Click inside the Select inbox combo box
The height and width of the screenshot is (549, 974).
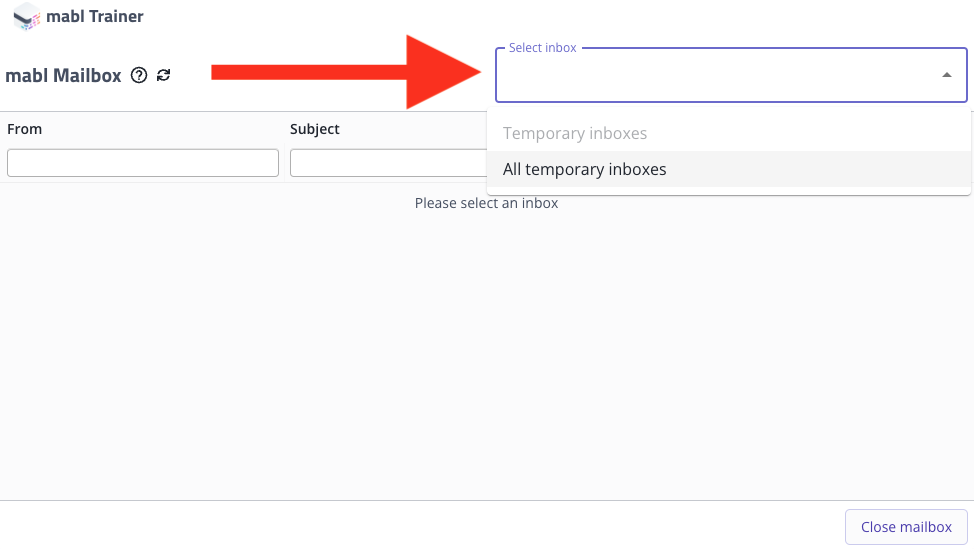pyautogui.click(x=731, y=75)
